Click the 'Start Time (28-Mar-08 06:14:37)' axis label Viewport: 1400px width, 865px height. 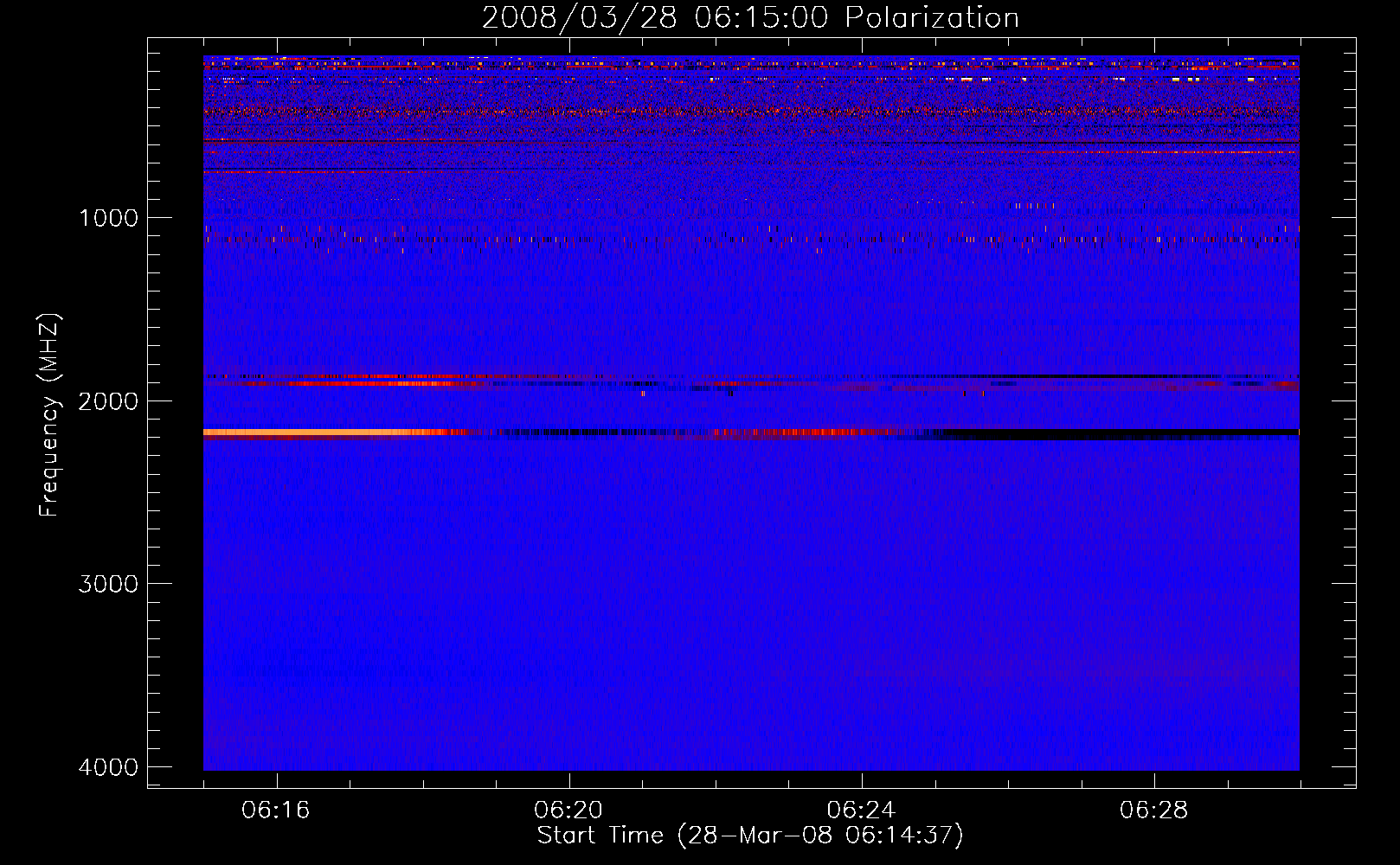click(750, 836)
